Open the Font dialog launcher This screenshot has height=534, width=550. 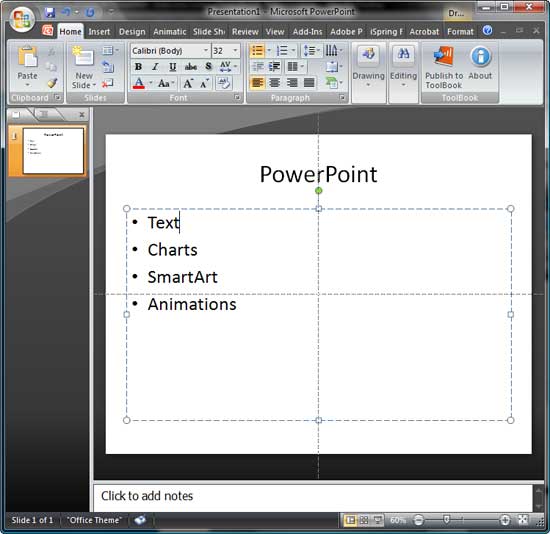click(237, 97)
